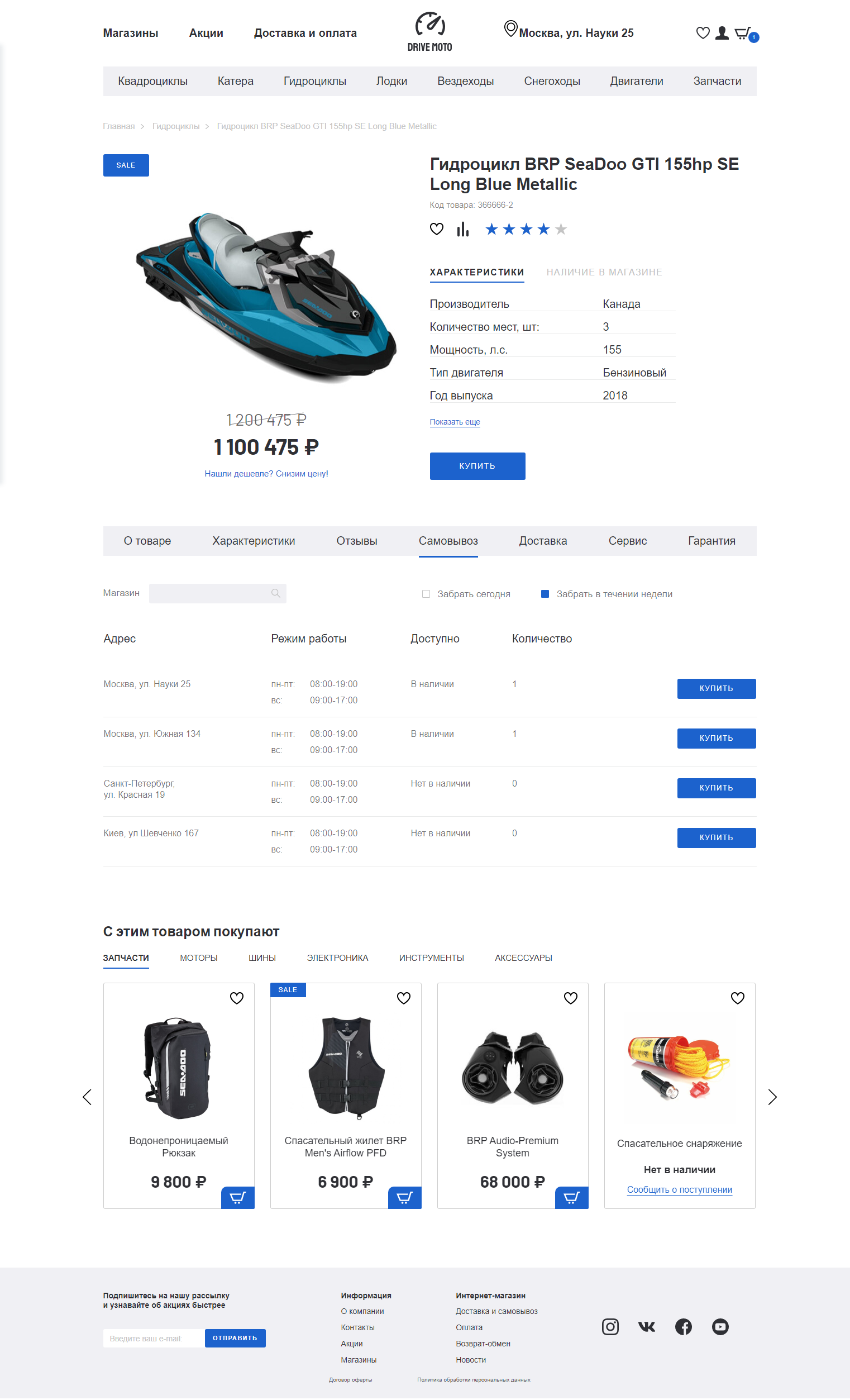Viewport: 850px width, 1400px height.
Task: Check the 'Забрать сегодня' checkbox
Action: pyautogui.click(x=426, y=594)
